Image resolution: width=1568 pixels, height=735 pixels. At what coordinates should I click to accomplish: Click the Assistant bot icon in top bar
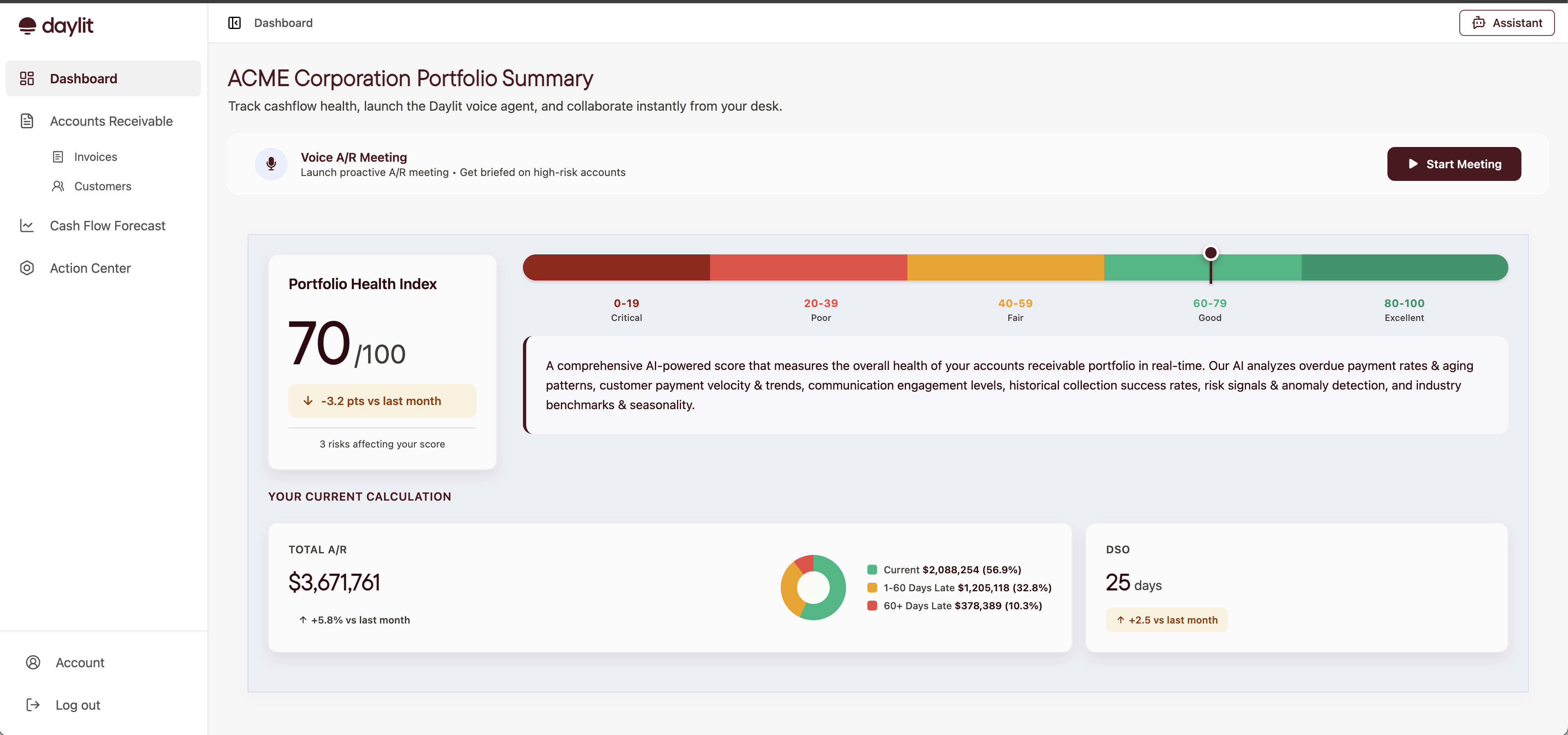1479,22
